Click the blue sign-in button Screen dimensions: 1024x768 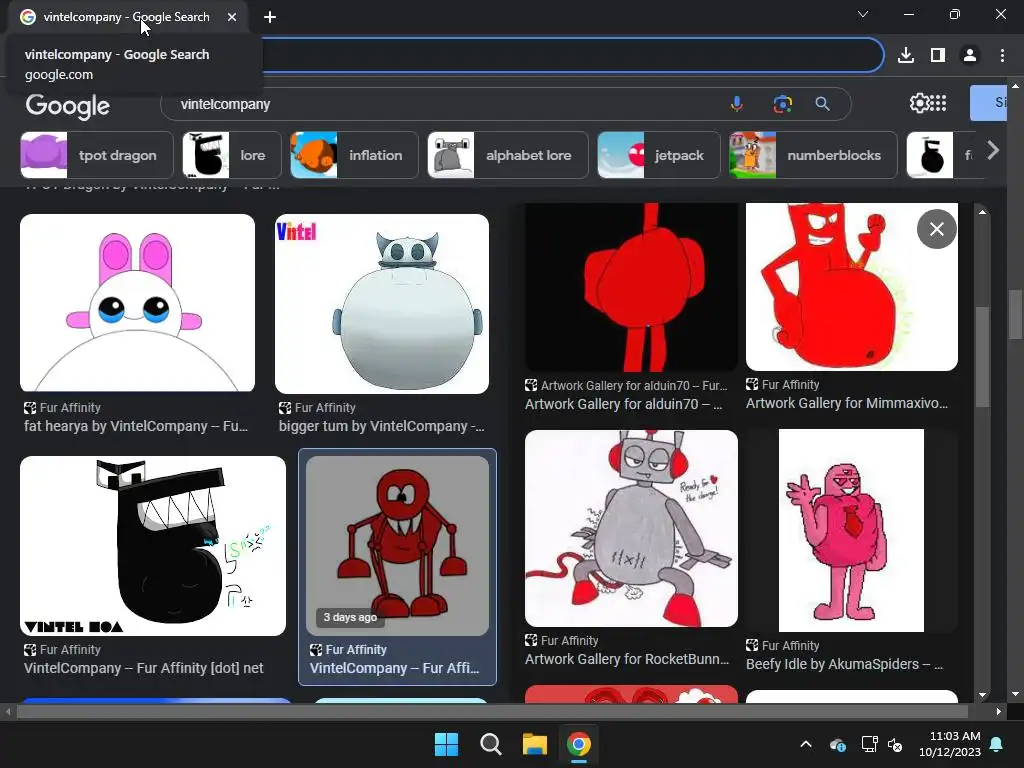tap(988, 103)
